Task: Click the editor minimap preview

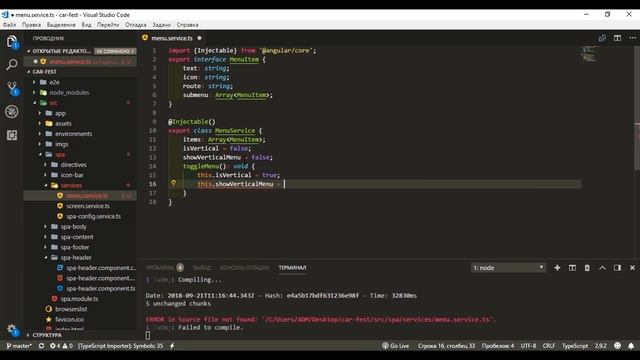Action: tap(589, 54)
